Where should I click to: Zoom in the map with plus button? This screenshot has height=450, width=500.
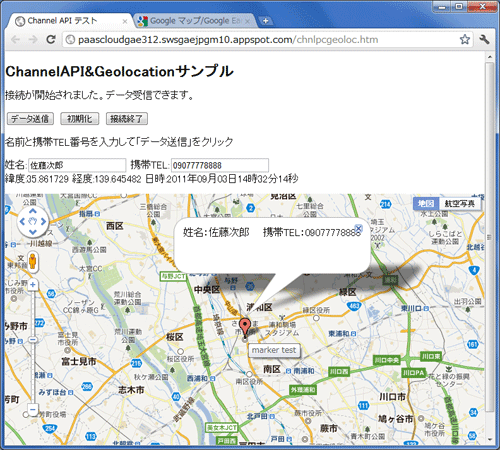click(33, 285)
